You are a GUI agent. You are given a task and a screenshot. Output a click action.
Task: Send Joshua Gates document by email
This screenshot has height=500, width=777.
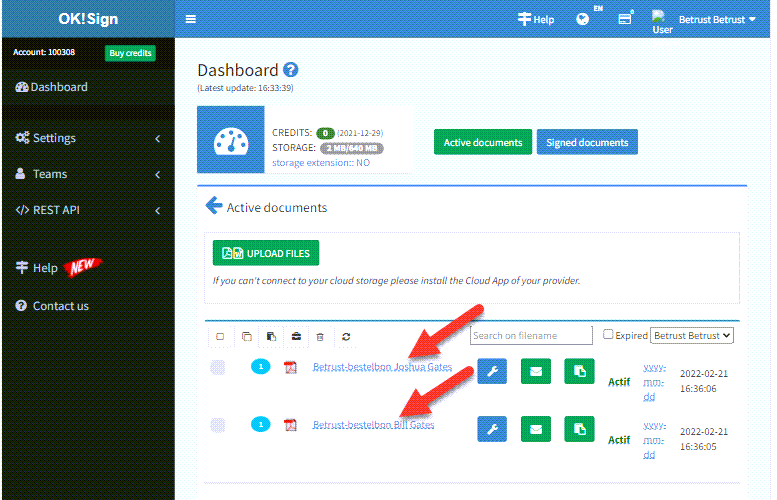(536, 371)
